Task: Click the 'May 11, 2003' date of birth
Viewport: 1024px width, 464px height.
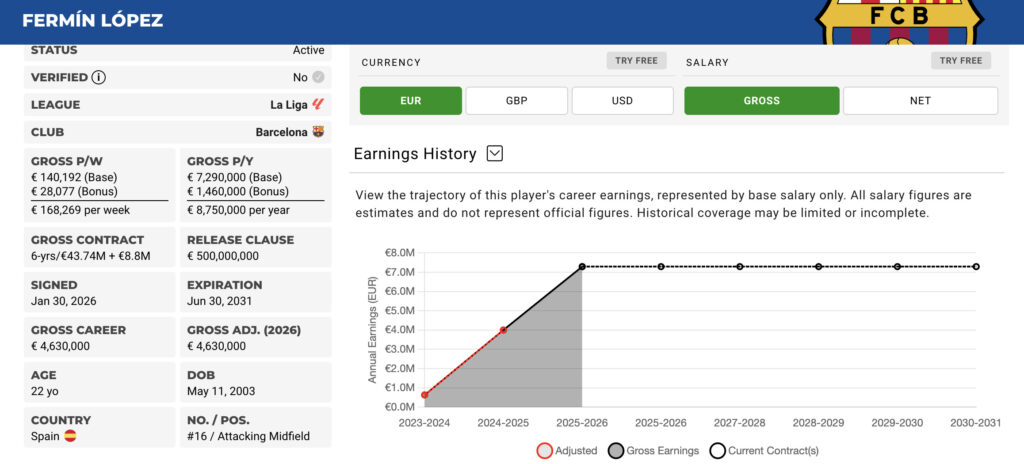Action: click(221, 391)
